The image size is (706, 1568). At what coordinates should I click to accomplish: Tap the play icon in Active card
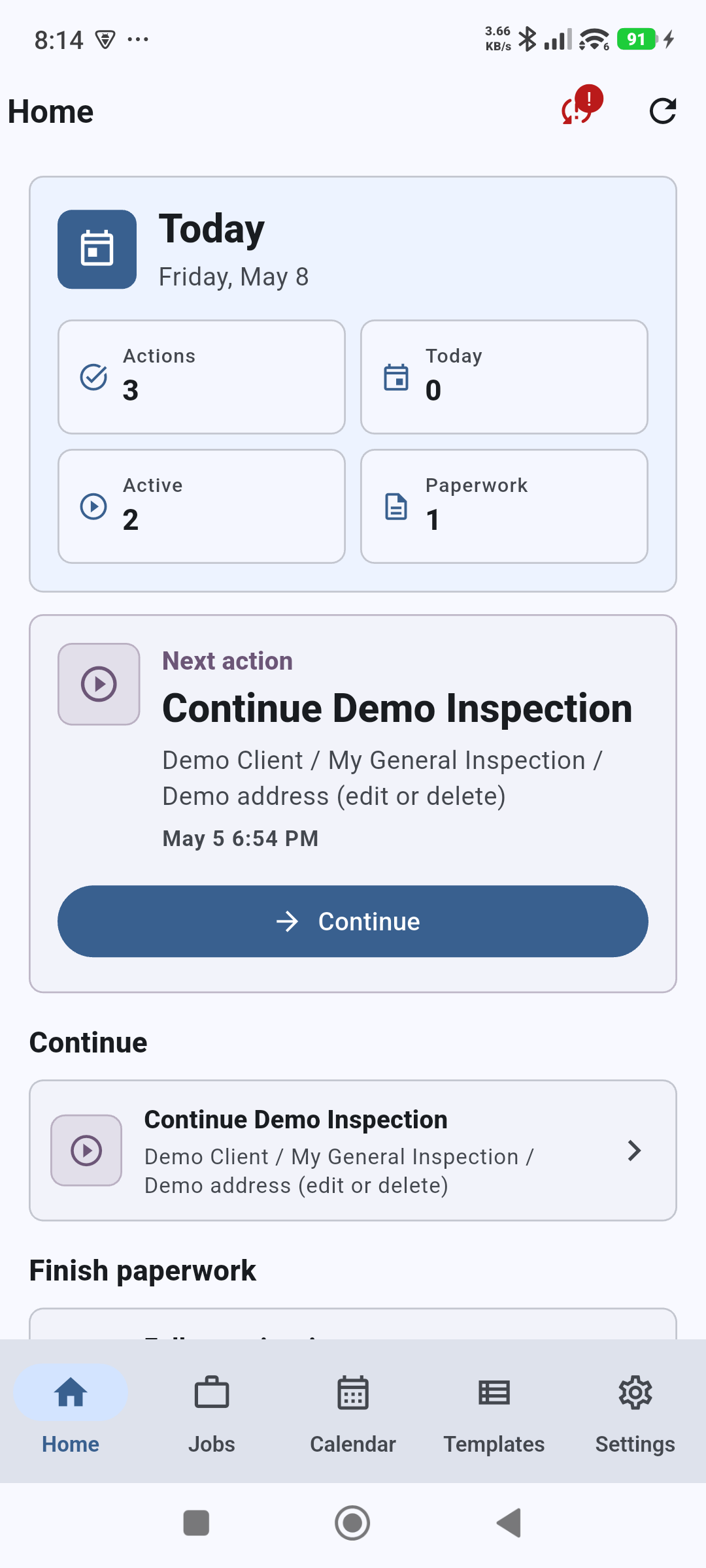click(93, 506)
